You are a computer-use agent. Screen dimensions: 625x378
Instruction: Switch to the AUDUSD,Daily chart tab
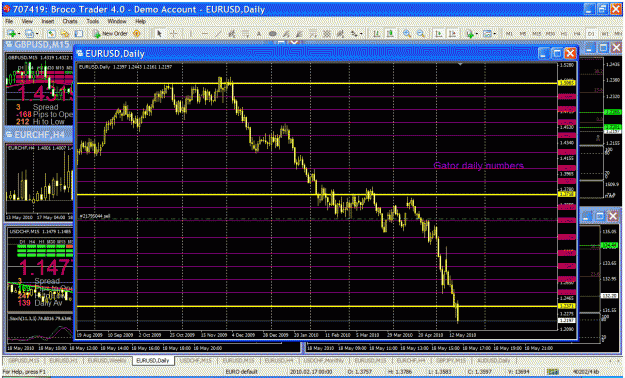coord(493,360)
